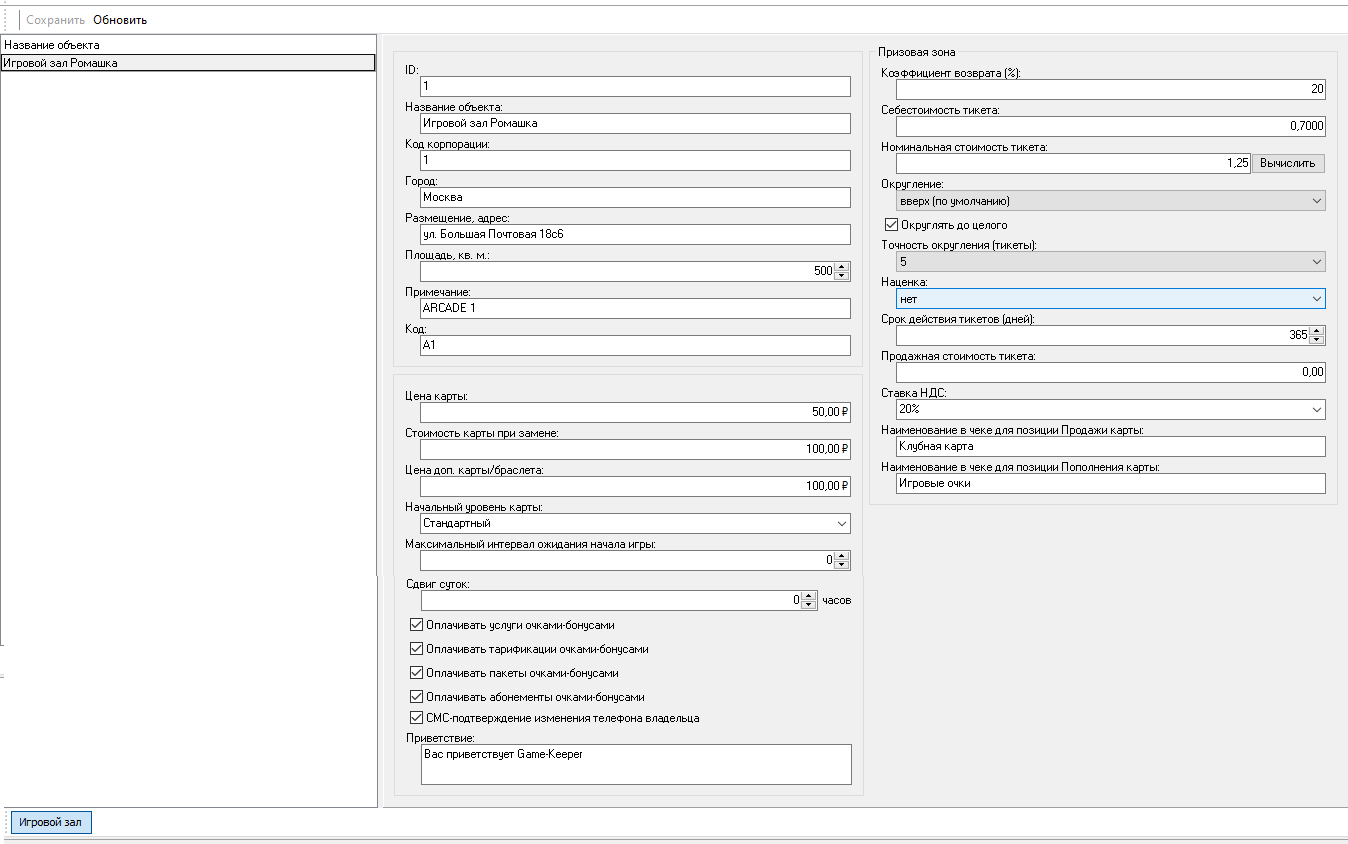The image size is (1348, 844).
Task: Toggle Оплачивать пакеты очками-бонусами checkbox
Action: [417, 673]
